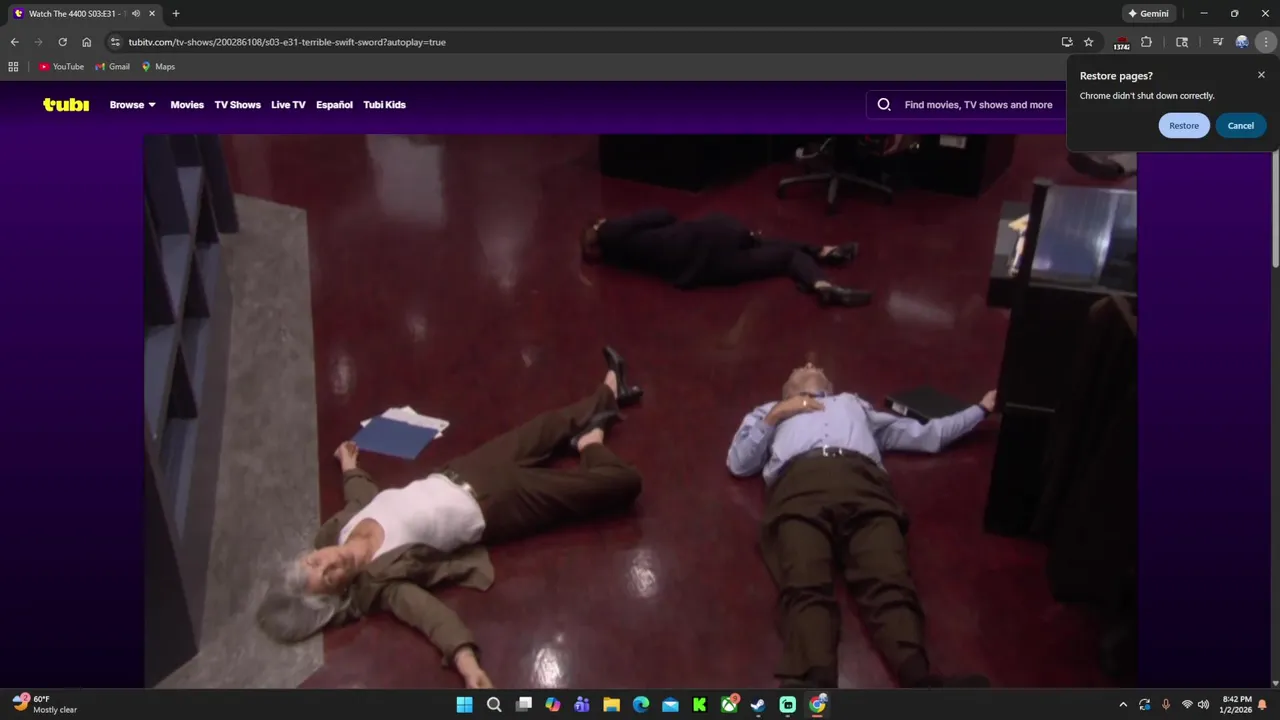Open the Windows Start menu

coord(465,705)
